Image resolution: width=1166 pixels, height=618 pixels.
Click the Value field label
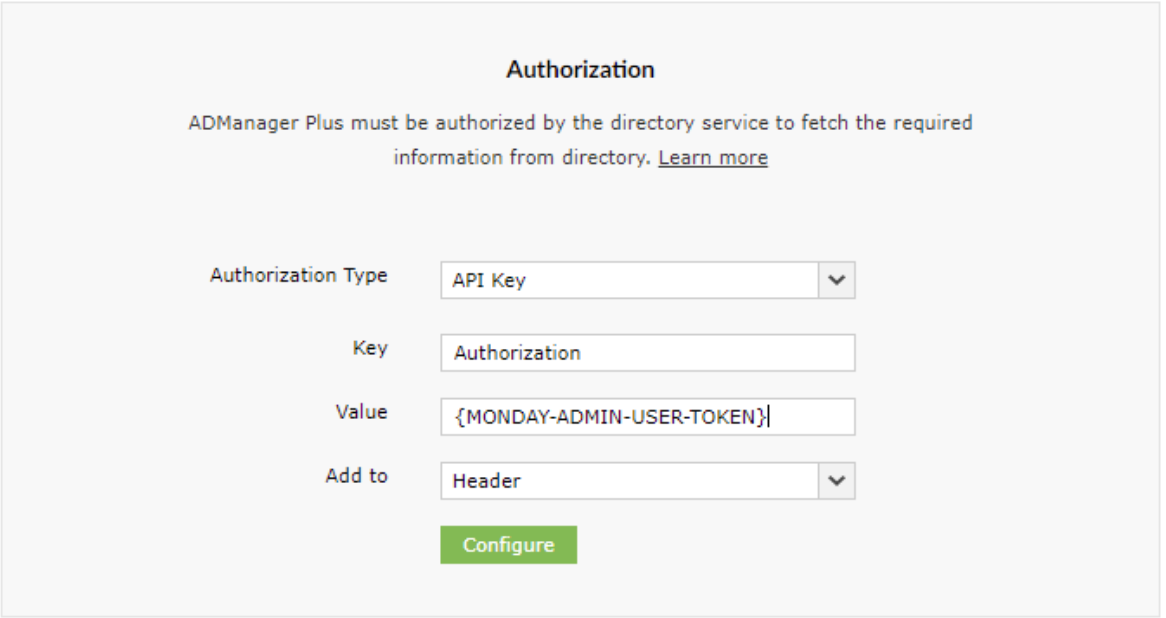pyautogui.click(x=361, y=411)
